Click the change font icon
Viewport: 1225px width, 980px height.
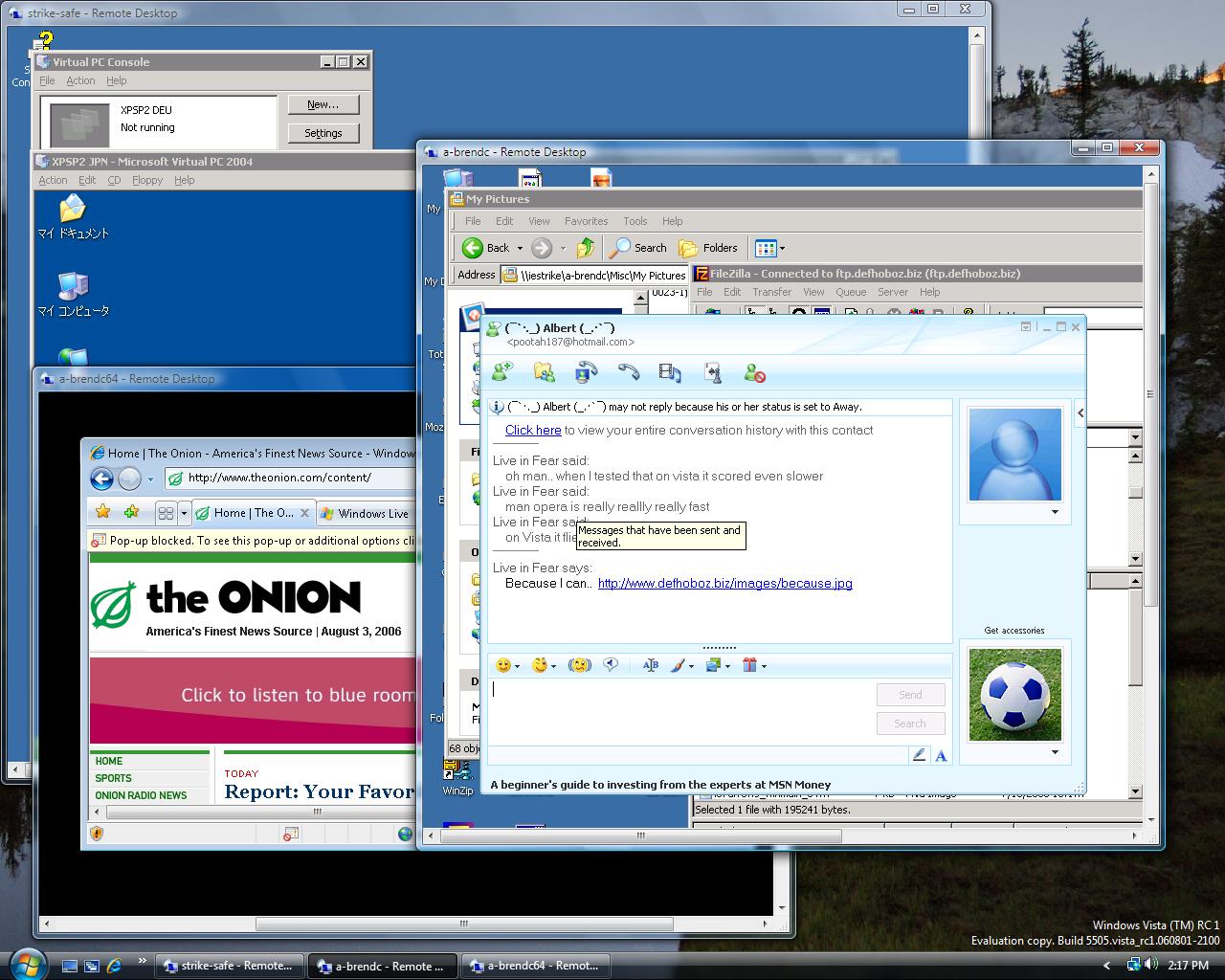coord(651,665)
